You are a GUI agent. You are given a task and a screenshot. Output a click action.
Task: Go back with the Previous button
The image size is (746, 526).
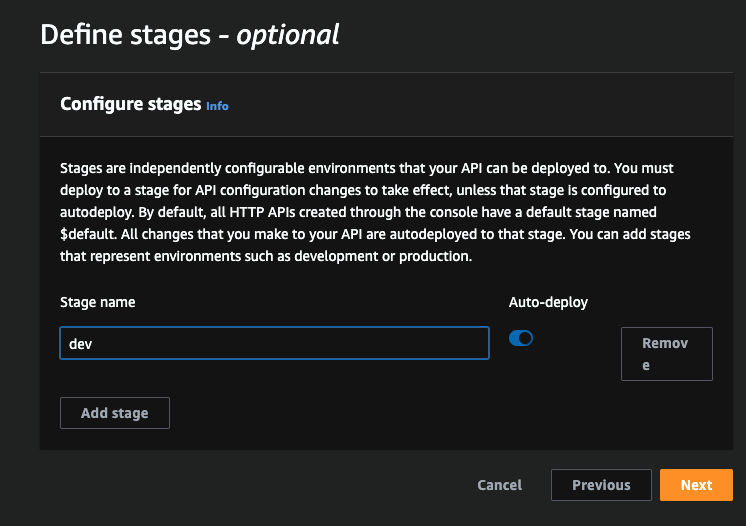(x=601, y=485)
